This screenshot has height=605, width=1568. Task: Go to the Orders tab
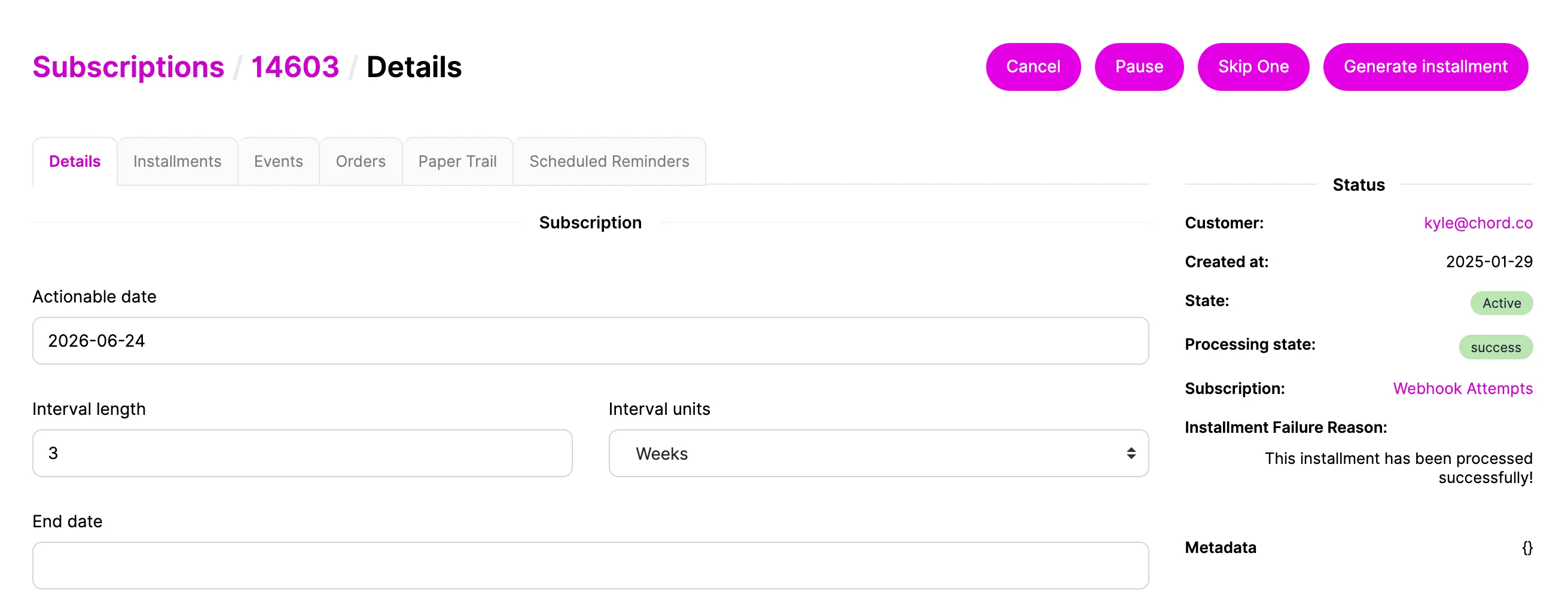pyautogui.click(x=361, y=161)
